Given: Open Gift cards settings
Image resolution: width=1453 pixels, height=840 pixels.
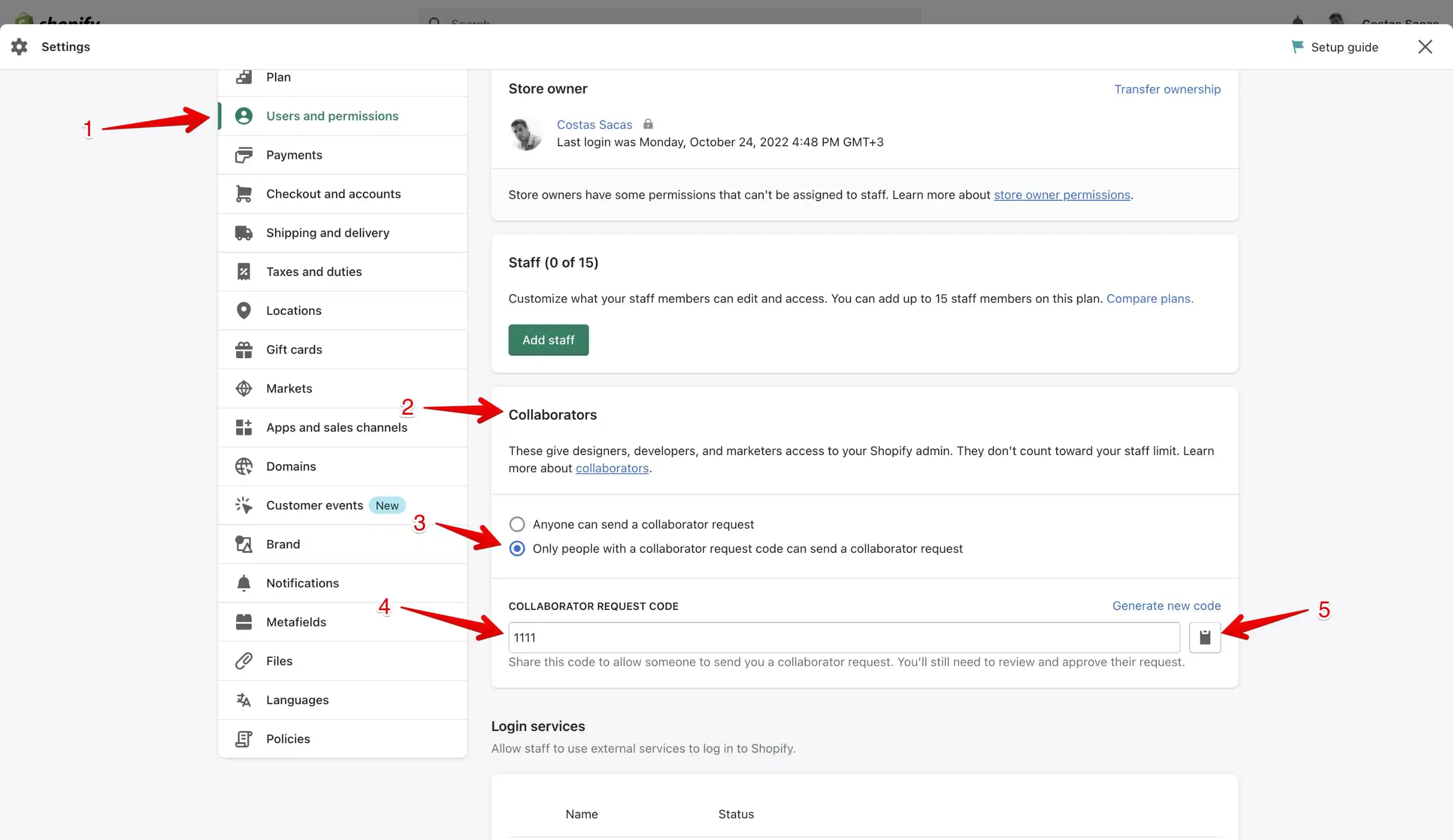Looking at the screenshot, I should (x=343, y=350).
